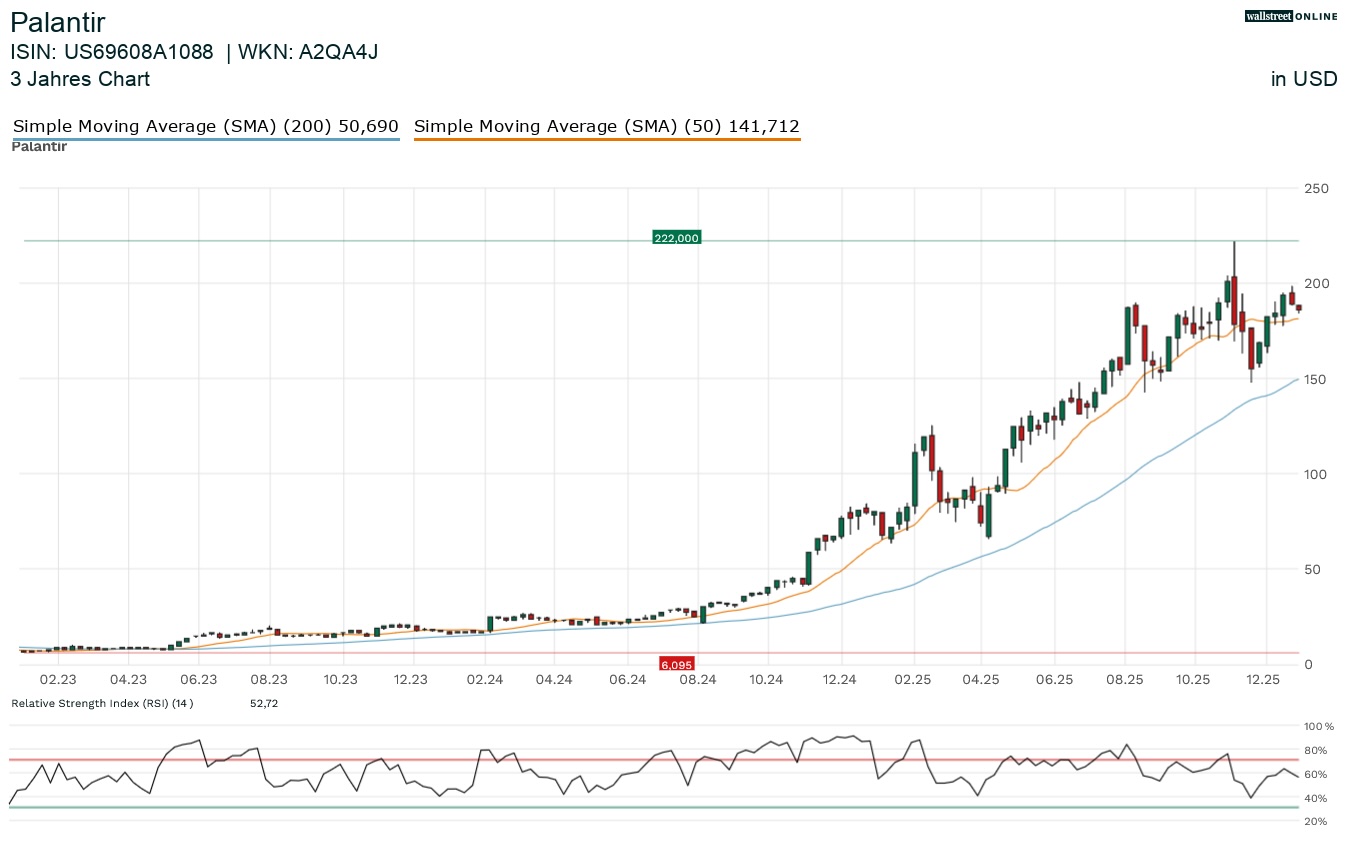Click the Relative Strength Index (RSI) label

click(101, 703)
